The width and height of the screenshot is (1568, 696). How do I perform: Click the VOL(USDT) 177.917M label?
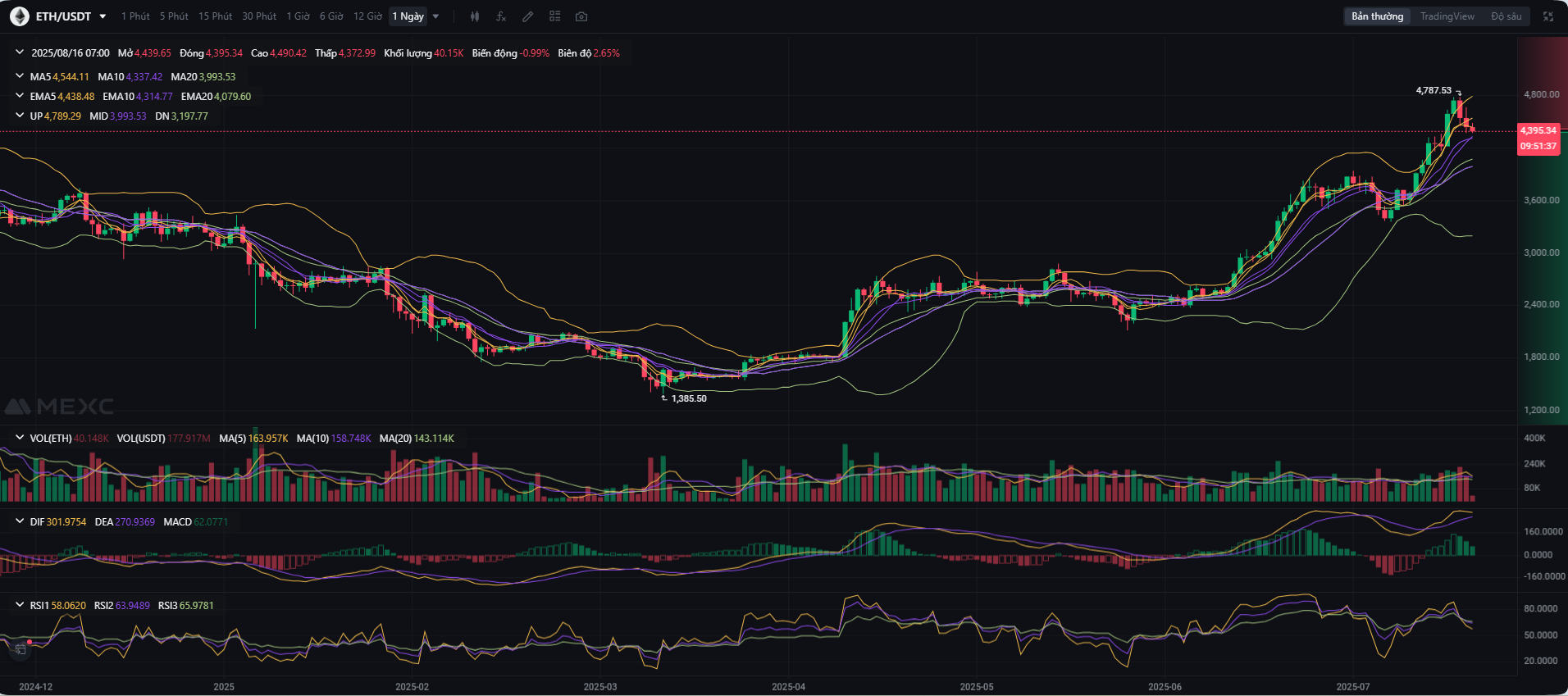164,439
